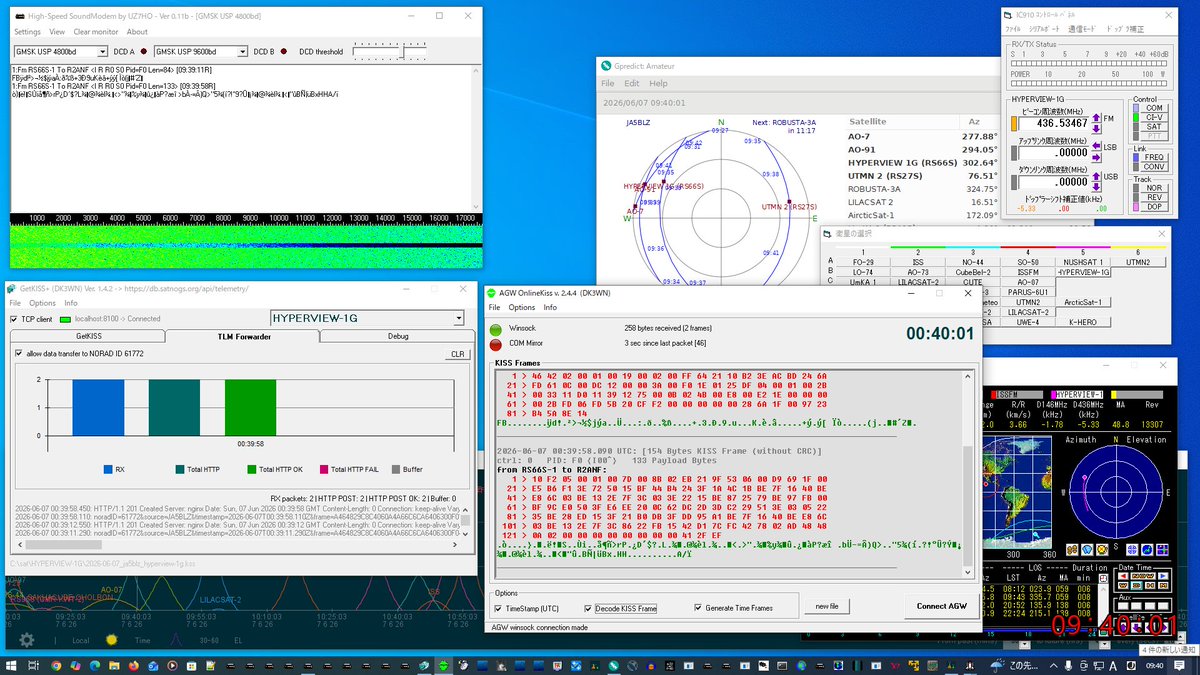The height and width of the screenshot is (675, 1200).
Task: Click the downlink frequency up arrow next to USB
Action: 1096,177
